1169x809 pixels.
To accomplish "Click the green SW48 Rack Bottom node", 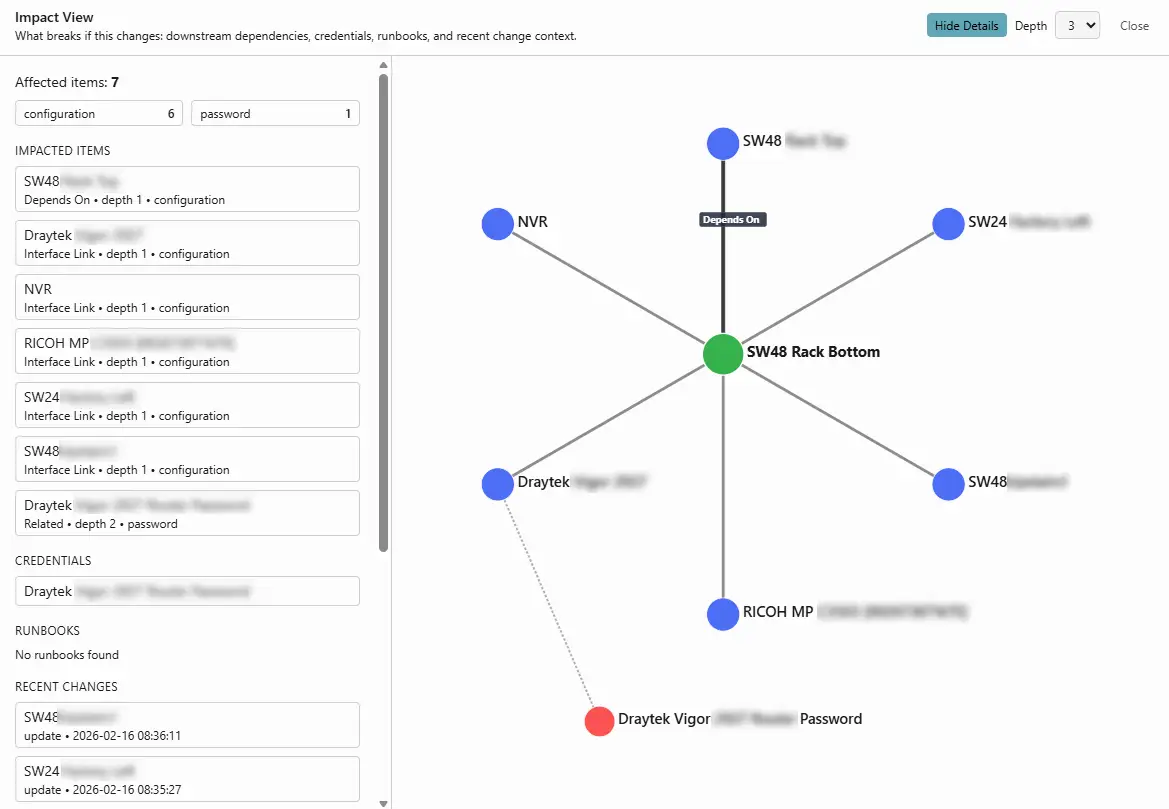I will tap(722, 354).
